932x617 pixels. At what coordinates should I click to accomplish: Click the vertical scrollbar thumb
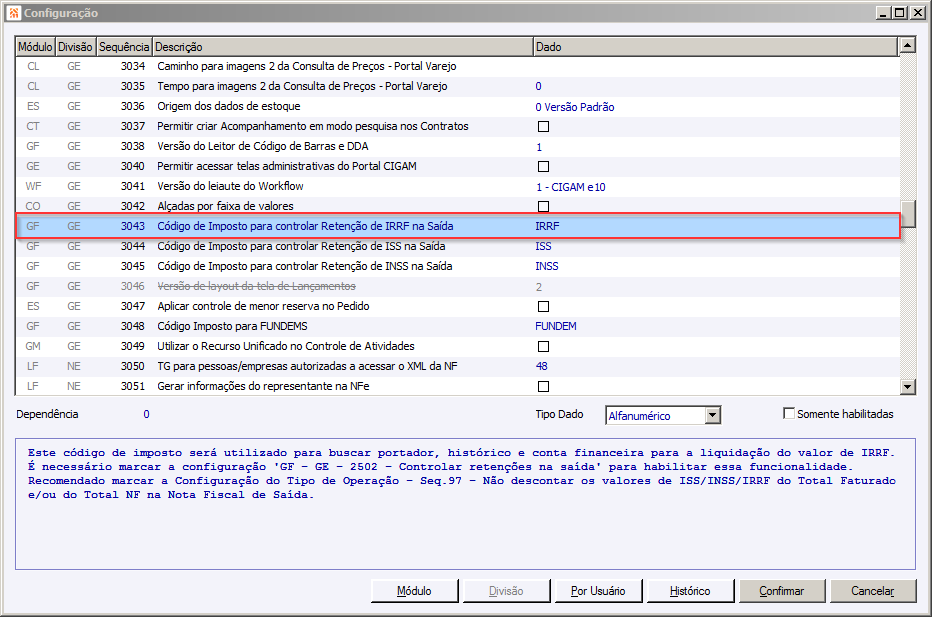(x=908, y=215)
